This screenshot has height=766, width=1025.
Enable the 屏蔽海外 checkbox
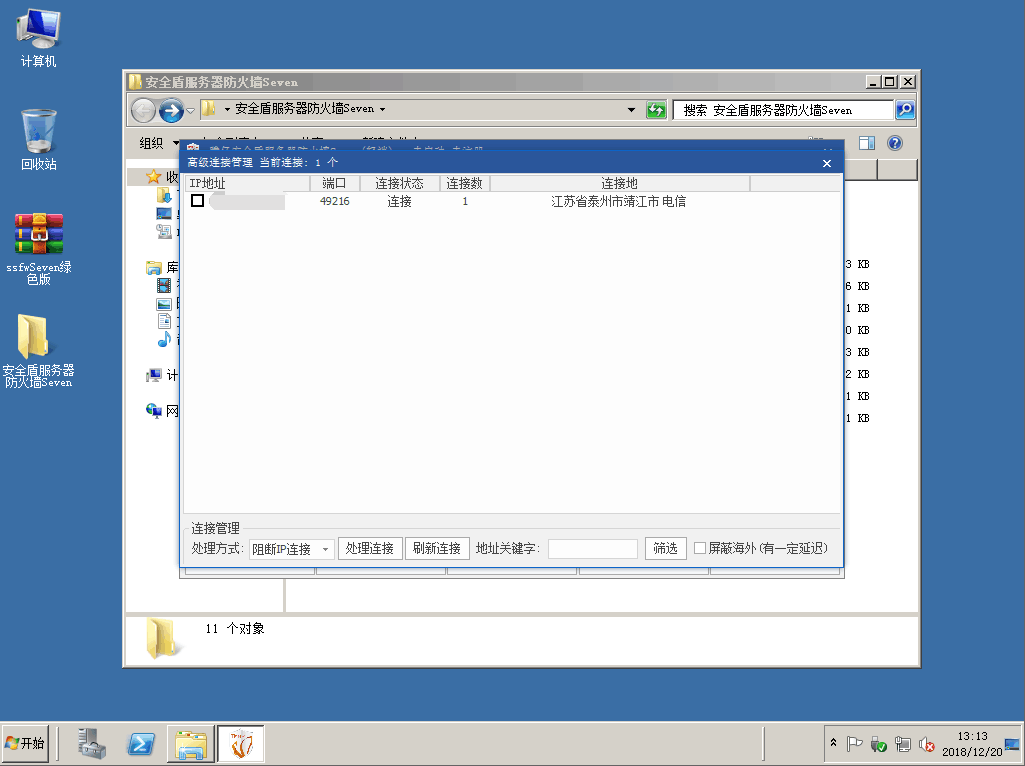point(700,548)
